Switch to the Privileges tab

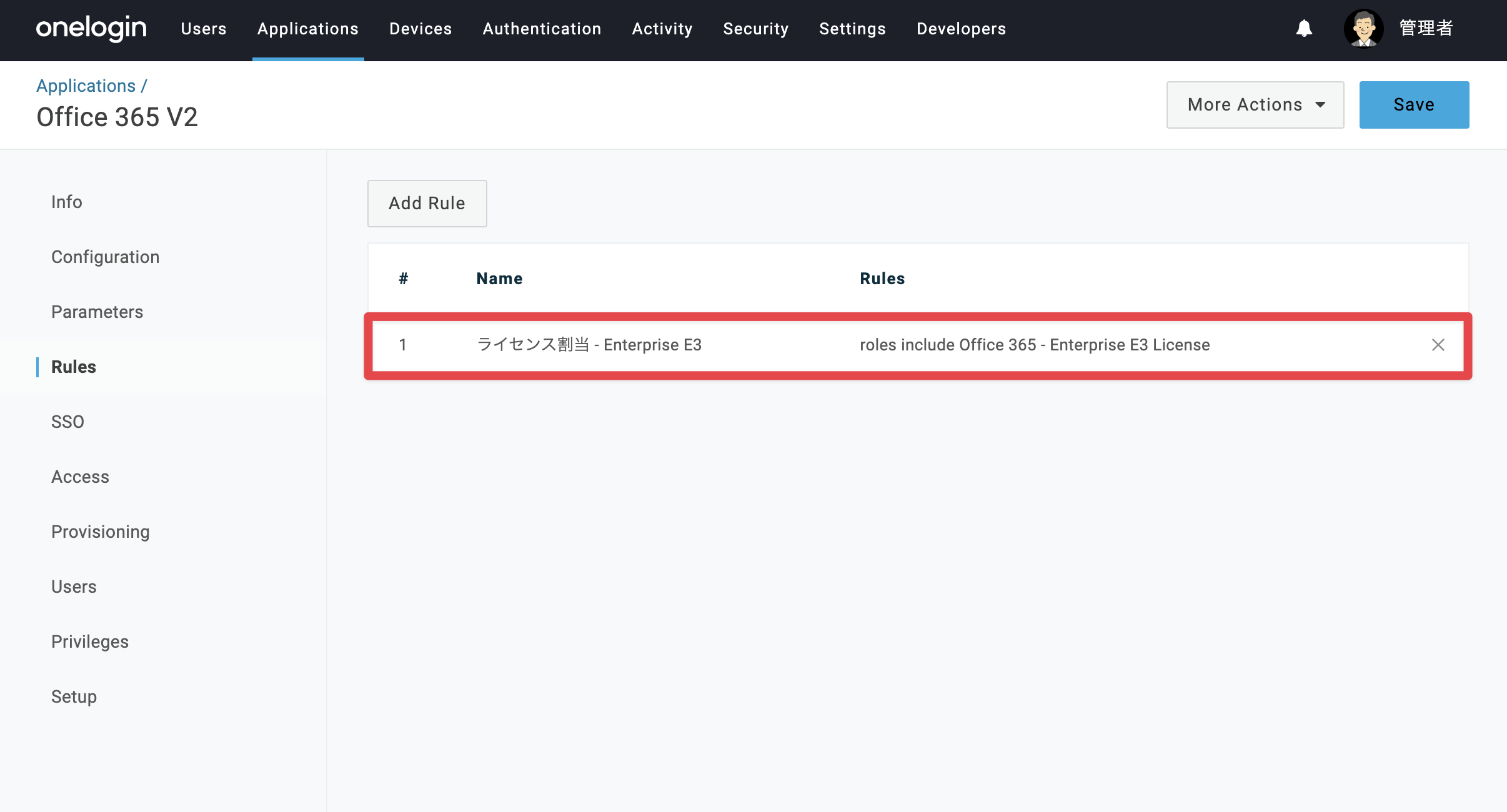(x=90, y=641)
